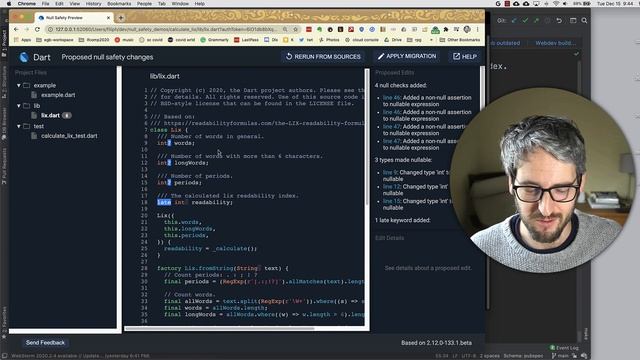
Task: Click the highlighted late keyword on line 18
Action: point(164,202)
